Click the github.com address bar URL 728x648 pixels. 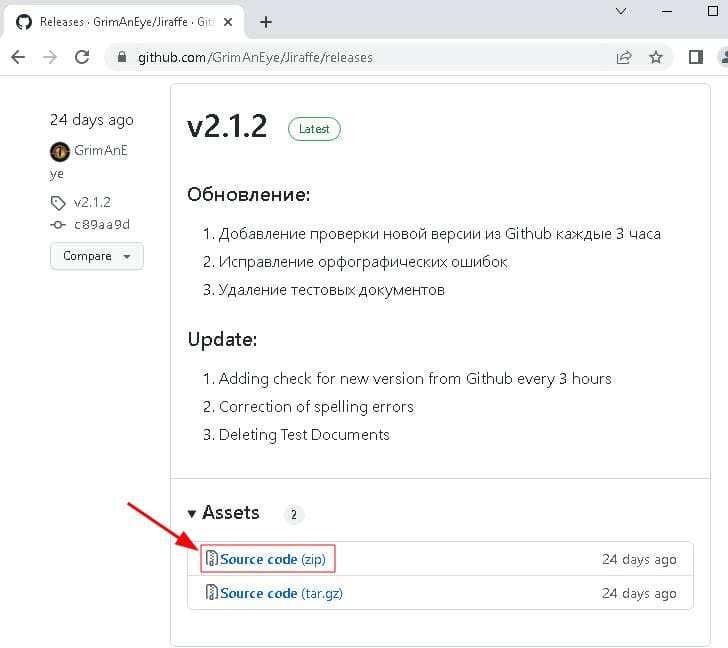point(255,57)
